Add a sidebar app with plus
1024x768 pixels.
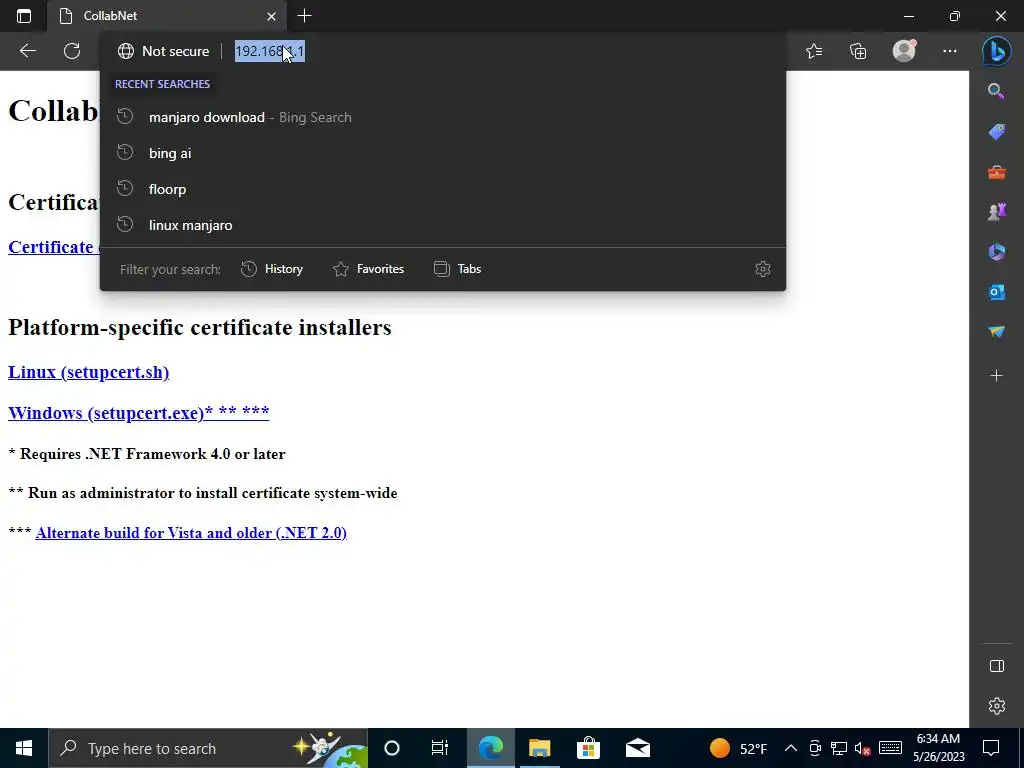(x=997, y=376)
